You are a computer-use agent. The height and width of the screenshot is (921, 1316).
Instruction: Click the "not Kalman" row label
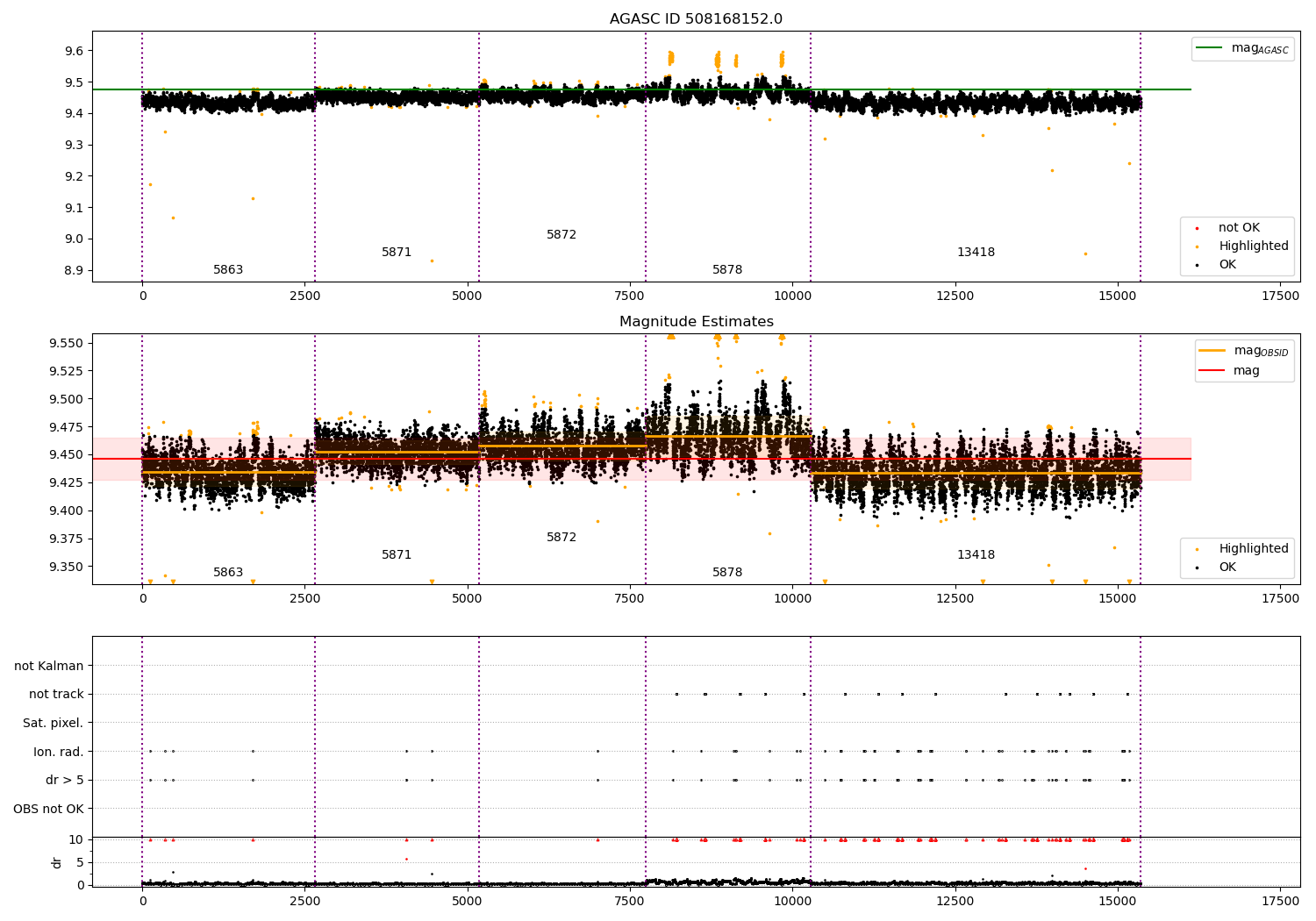(x=49, y=666)
